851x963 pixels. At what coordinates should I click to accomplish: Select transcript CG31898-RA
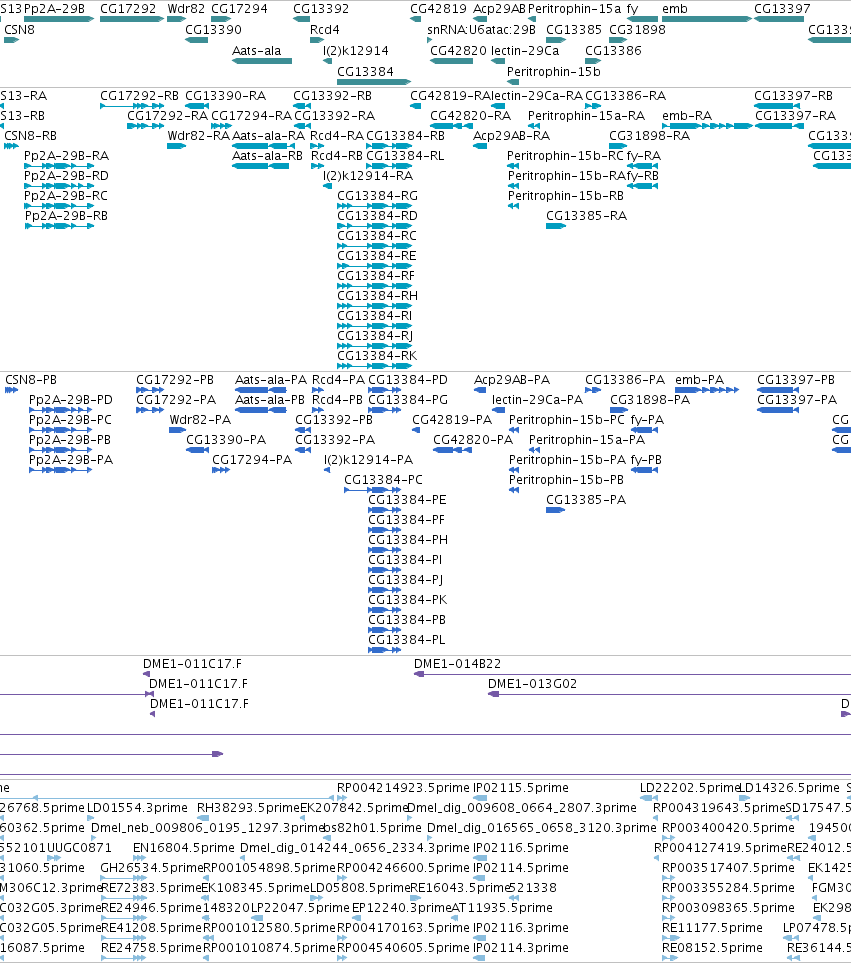tap(649, 136)
